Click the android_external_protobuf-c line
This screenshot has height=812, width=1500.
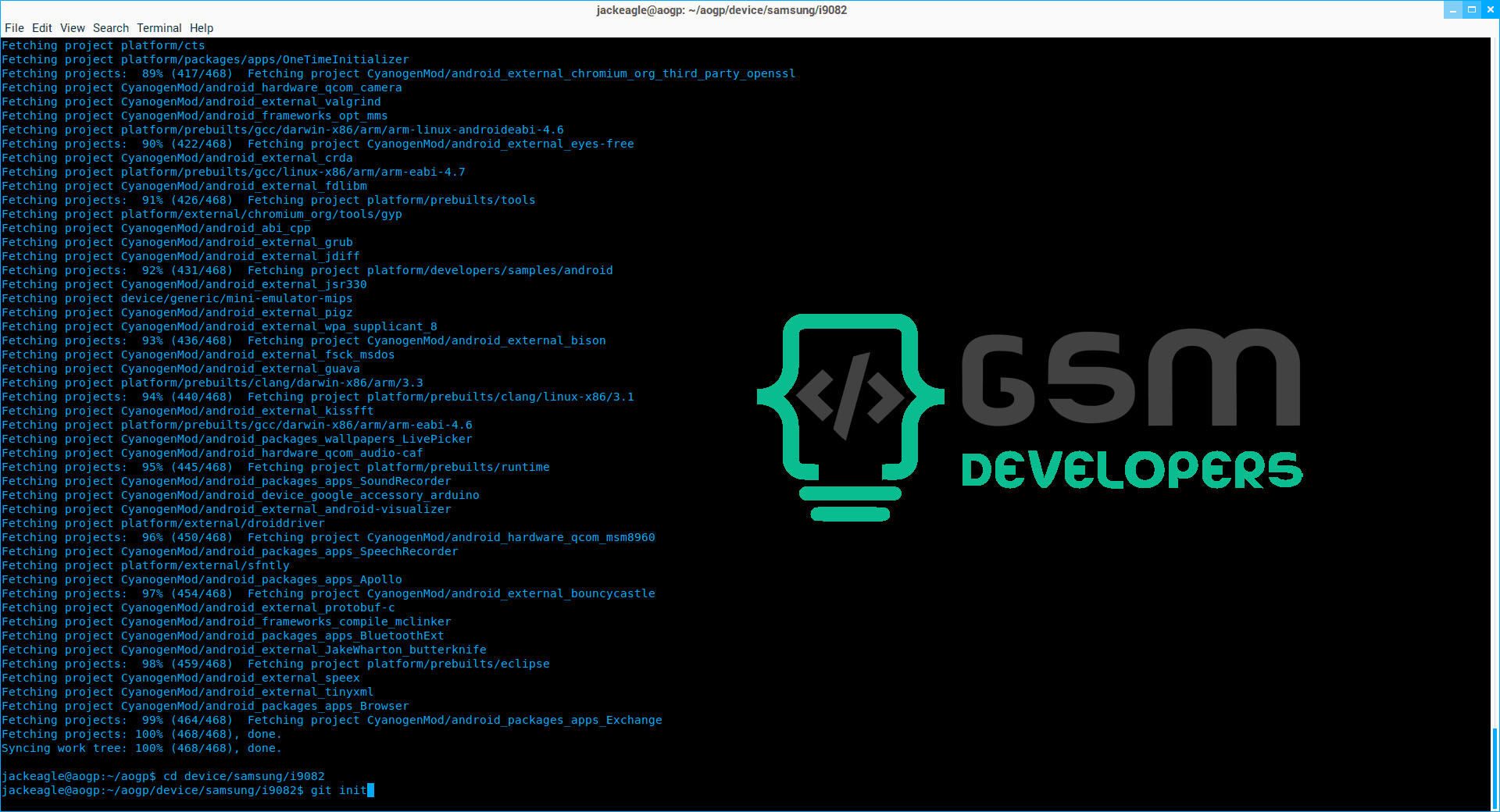click(198, 607)
